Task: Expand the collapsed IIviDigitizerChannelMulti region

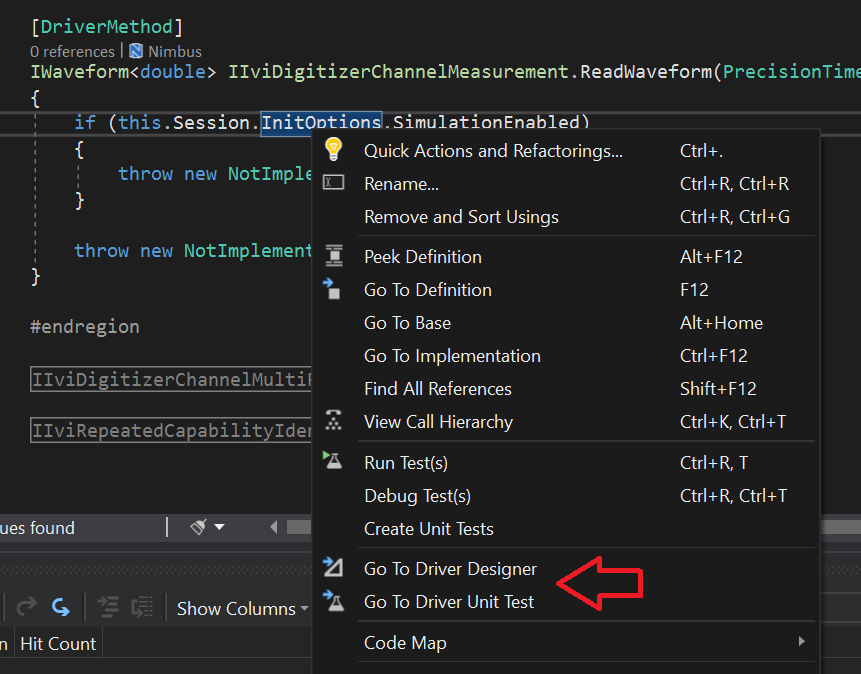Action: tap(171, 380)
